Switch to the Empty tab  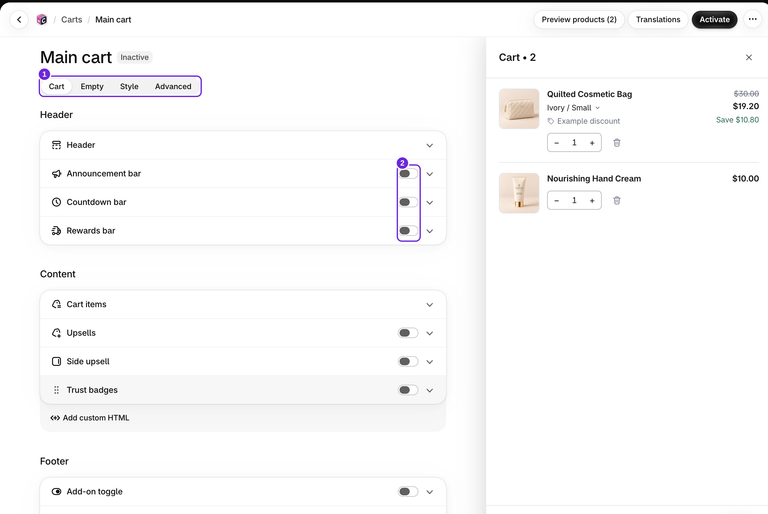92,86
